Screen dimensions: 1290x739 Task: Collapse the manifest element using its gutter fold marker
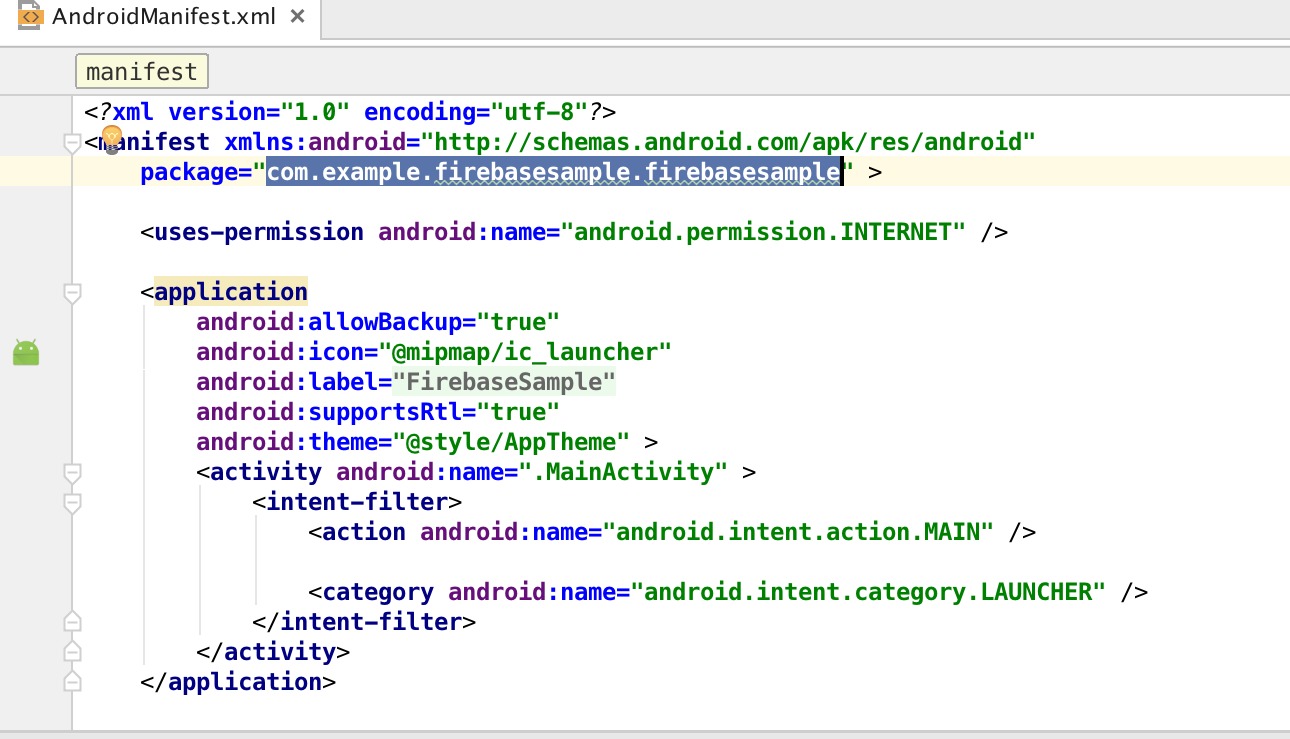coord(72,142)
